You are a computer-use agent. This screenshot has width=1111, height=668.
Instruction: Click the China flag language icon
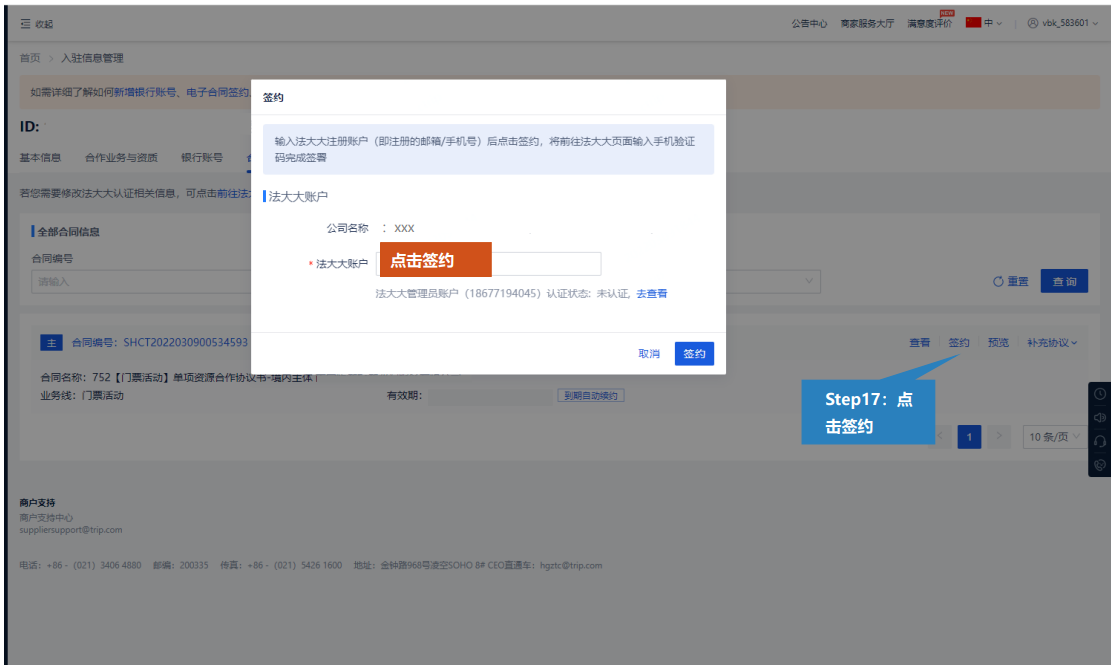click(973, 23)
